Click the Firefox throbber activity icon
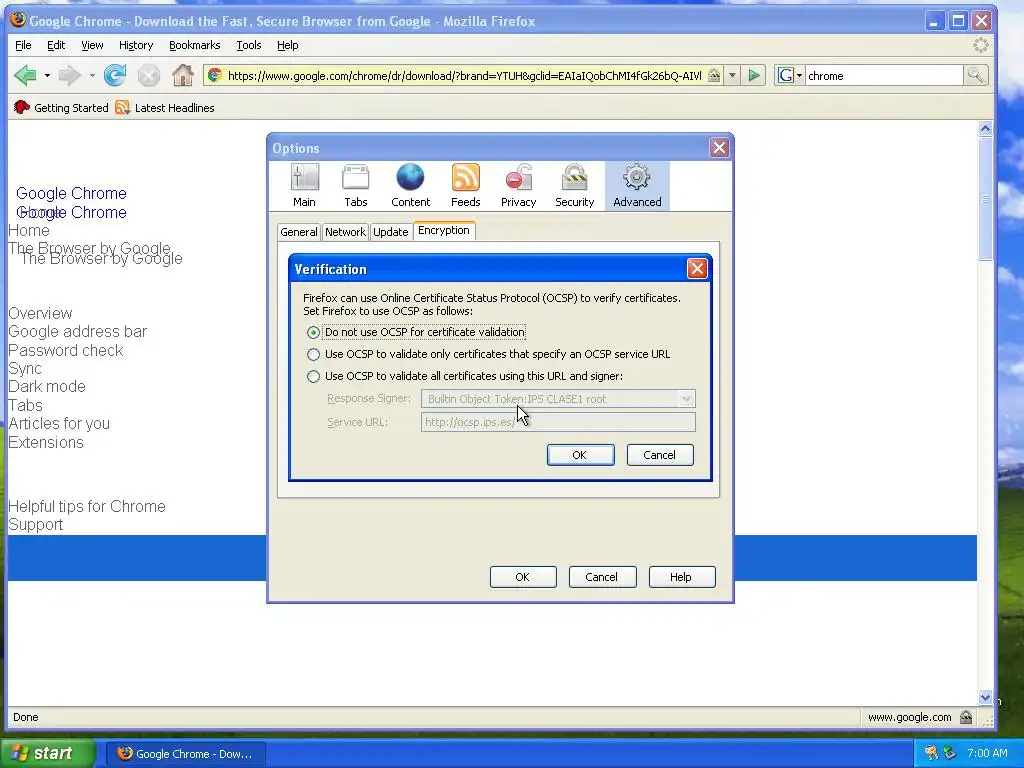This screenshot has height=768, width=1024. (x=980, y=45)
